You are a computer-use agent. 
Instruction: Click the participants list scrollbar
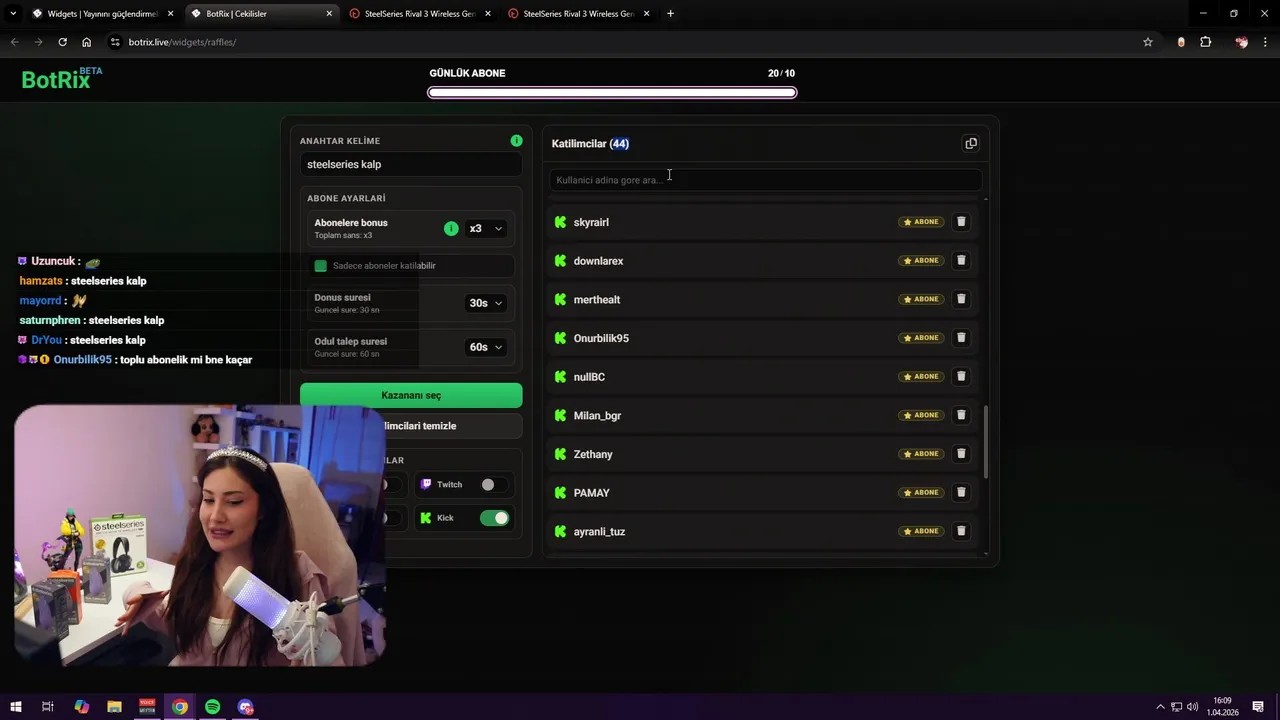point(986,441)
